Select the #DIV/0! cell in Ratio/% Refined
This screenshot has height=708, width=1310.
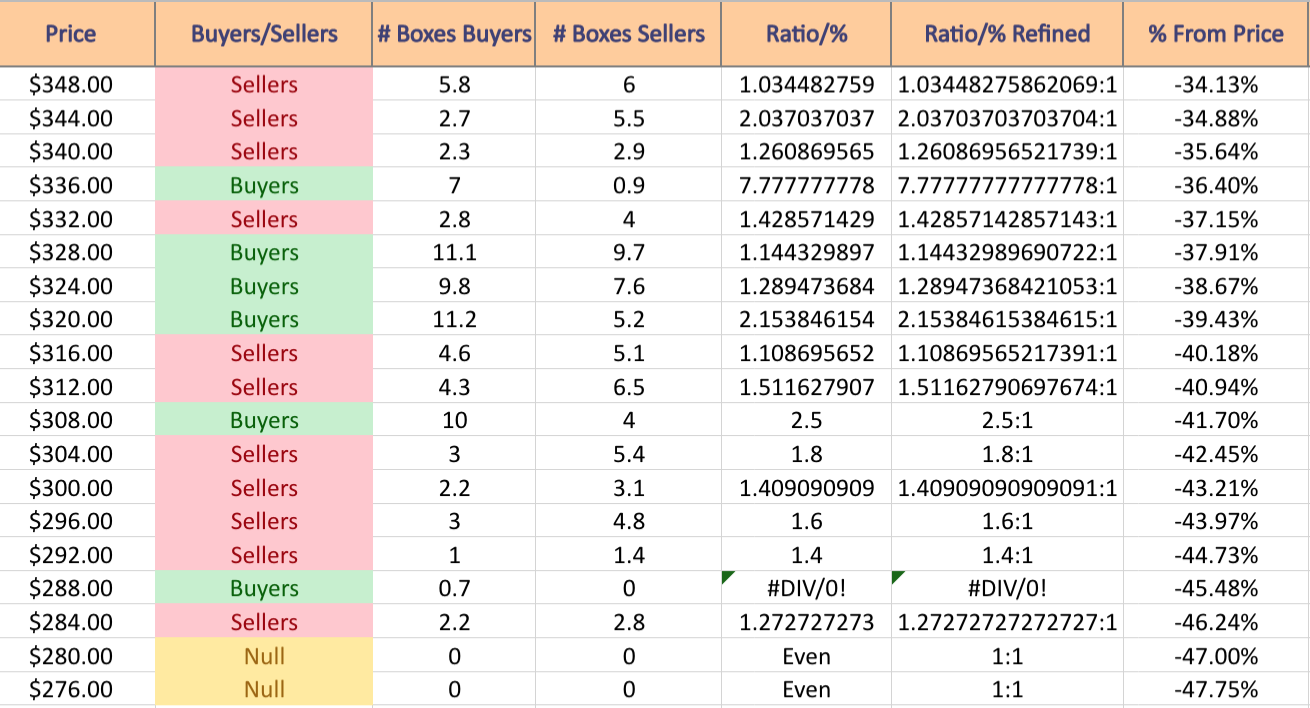[1007, 588]
